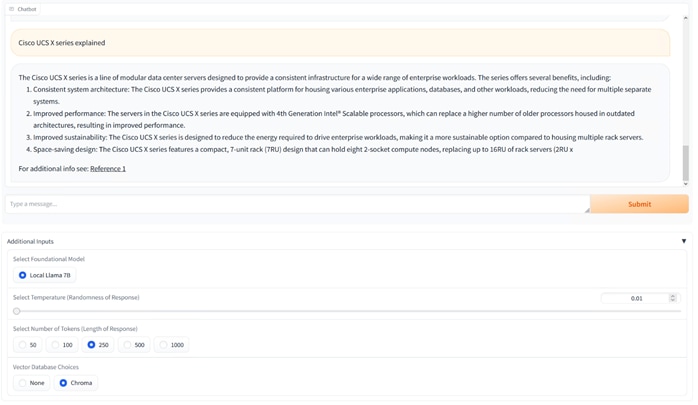Image resolution: width=698 pixels, height=405 pixels.
Task: Select the Local Llama 7B model
Action: tap(45, 275)
